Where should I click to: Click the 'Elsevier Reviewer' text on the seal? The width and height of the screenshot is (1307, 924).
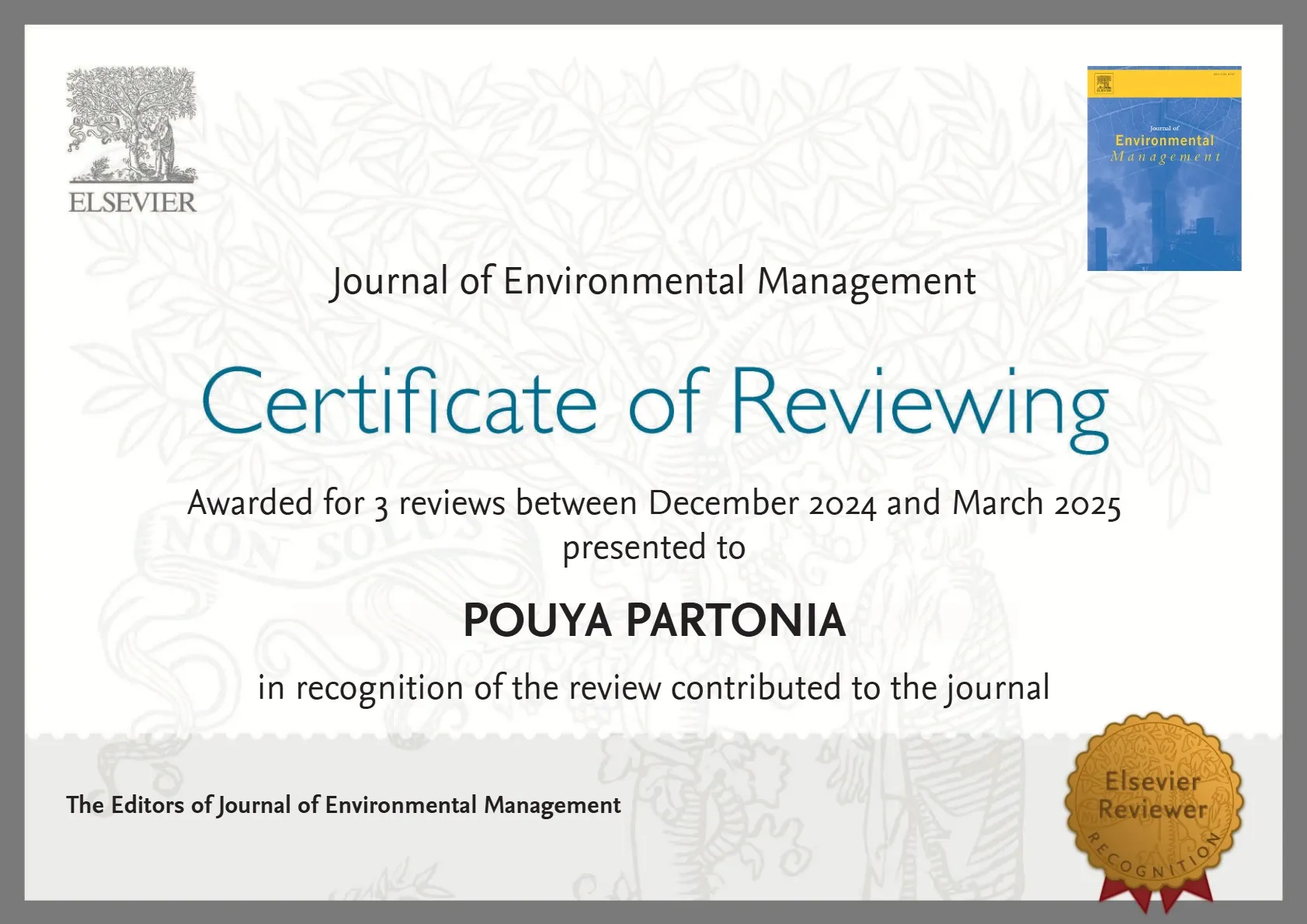pos(1152,795)
